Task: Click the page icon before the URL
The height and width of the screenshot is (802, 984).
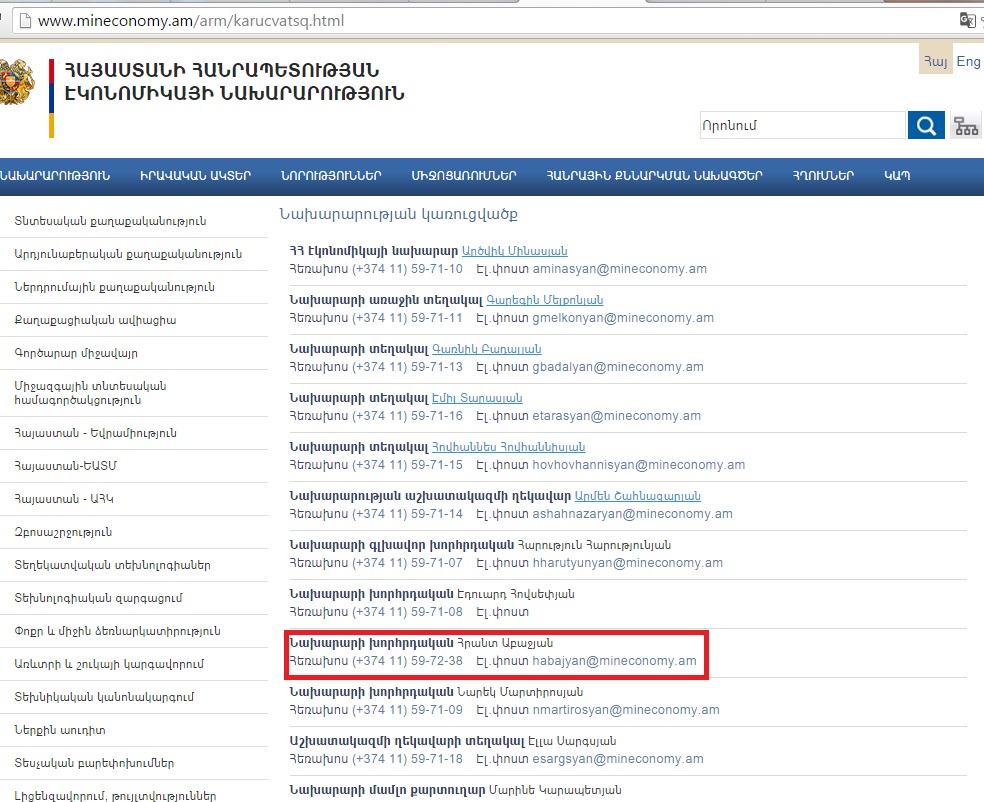Action: pyautogui.click(x=25, y=21)
